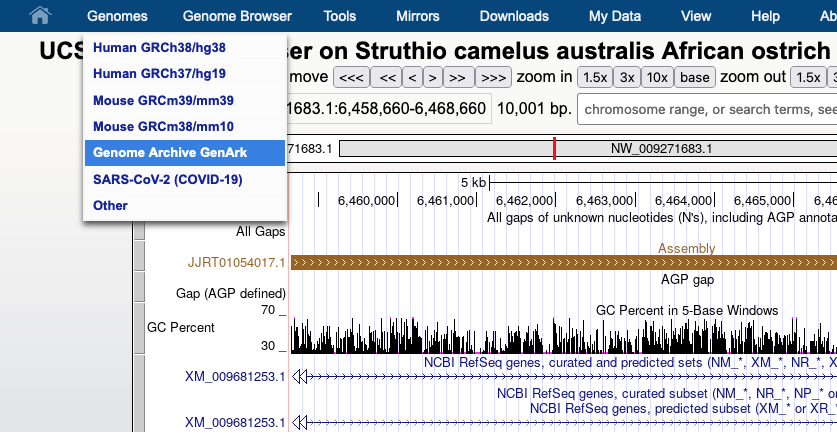Open the Genomes menu
Viewport: 837px width, 432px height.
click(117, 16)
